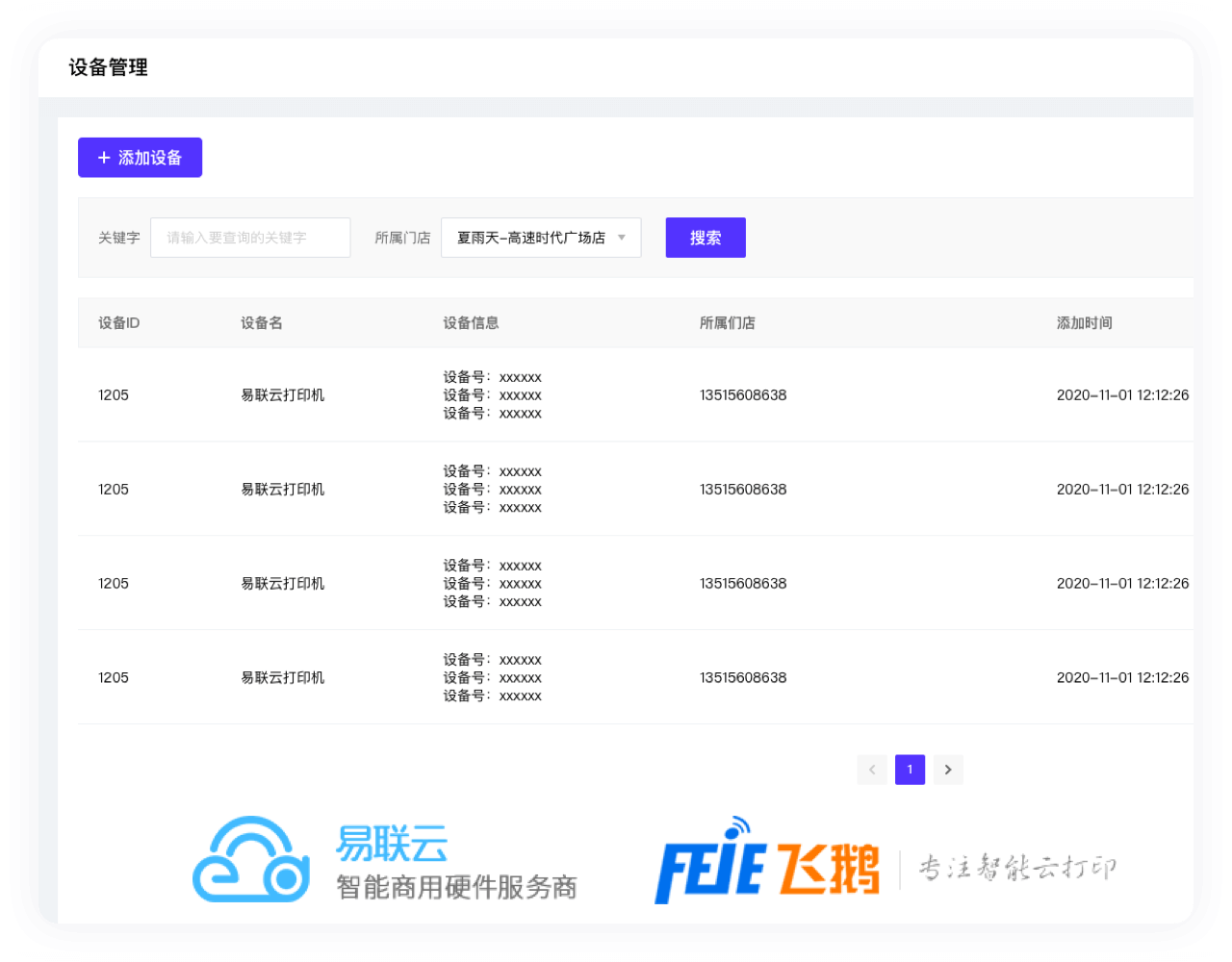This screenshot has width=1232, height=962.
Task: Click the FEIE 飞鹅 logo
Action: 767,861
